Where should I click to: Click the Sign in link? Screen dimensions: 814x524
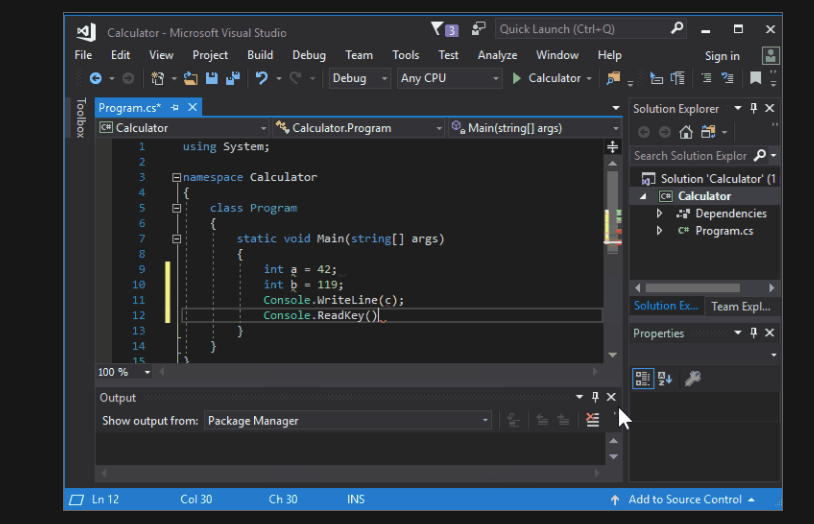click(722, 56)
